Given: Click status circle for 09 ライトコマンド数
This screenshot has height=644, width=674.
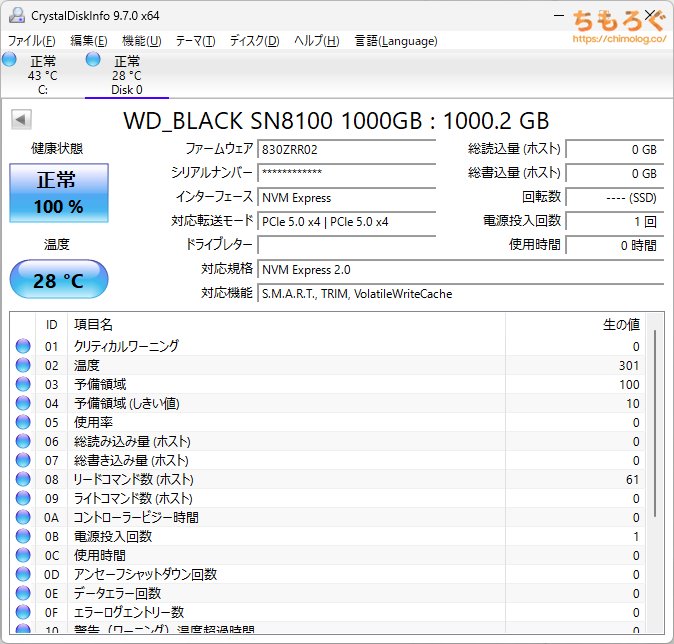Looking at the screenshot, I should (x=23, y=498).
